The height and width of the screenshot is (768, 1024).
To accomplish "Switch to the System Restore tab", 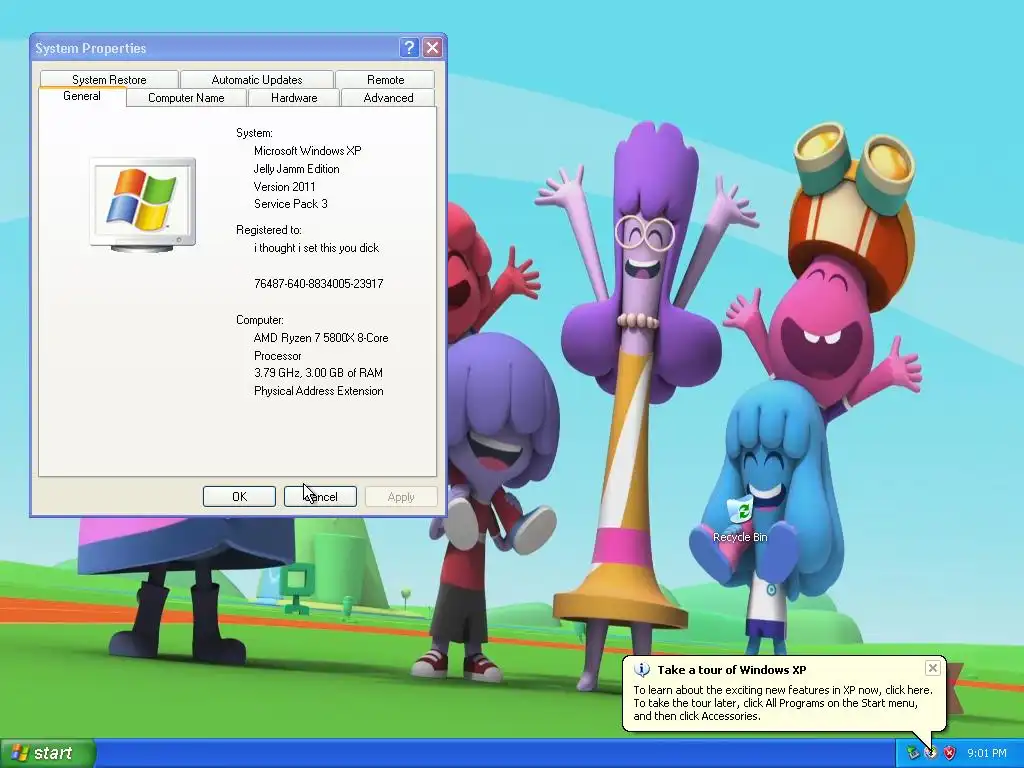I will pyautogui.click(x=109, y=80).
